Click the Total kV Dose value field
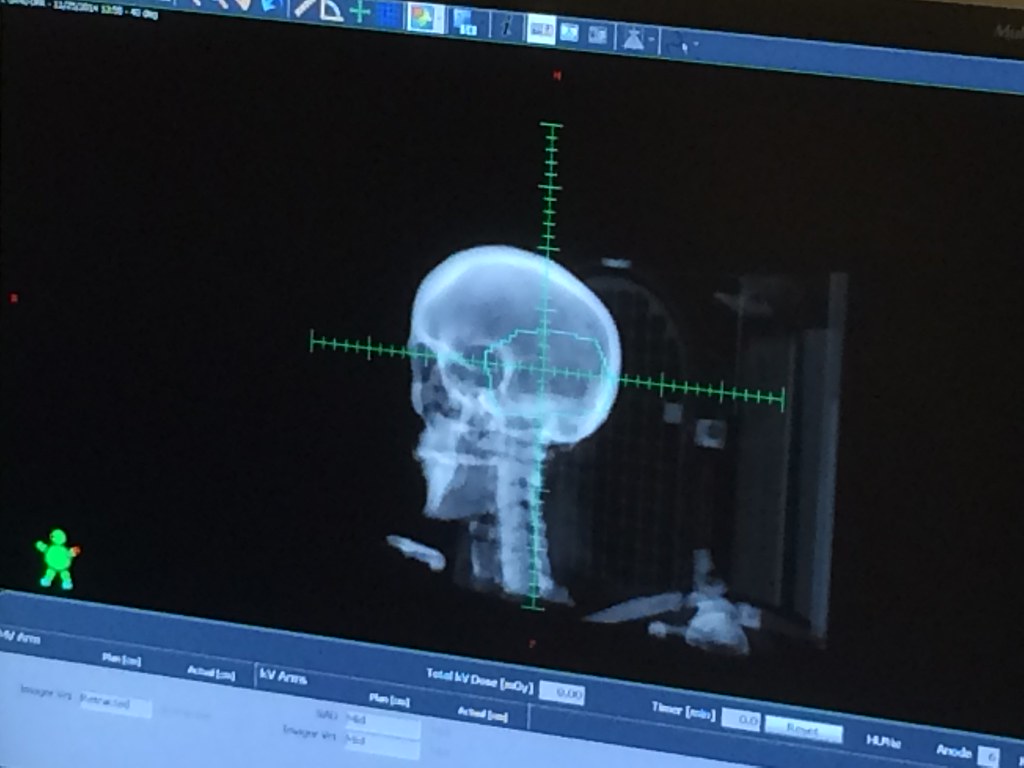Screen dimensions: 1024x768 561,692
